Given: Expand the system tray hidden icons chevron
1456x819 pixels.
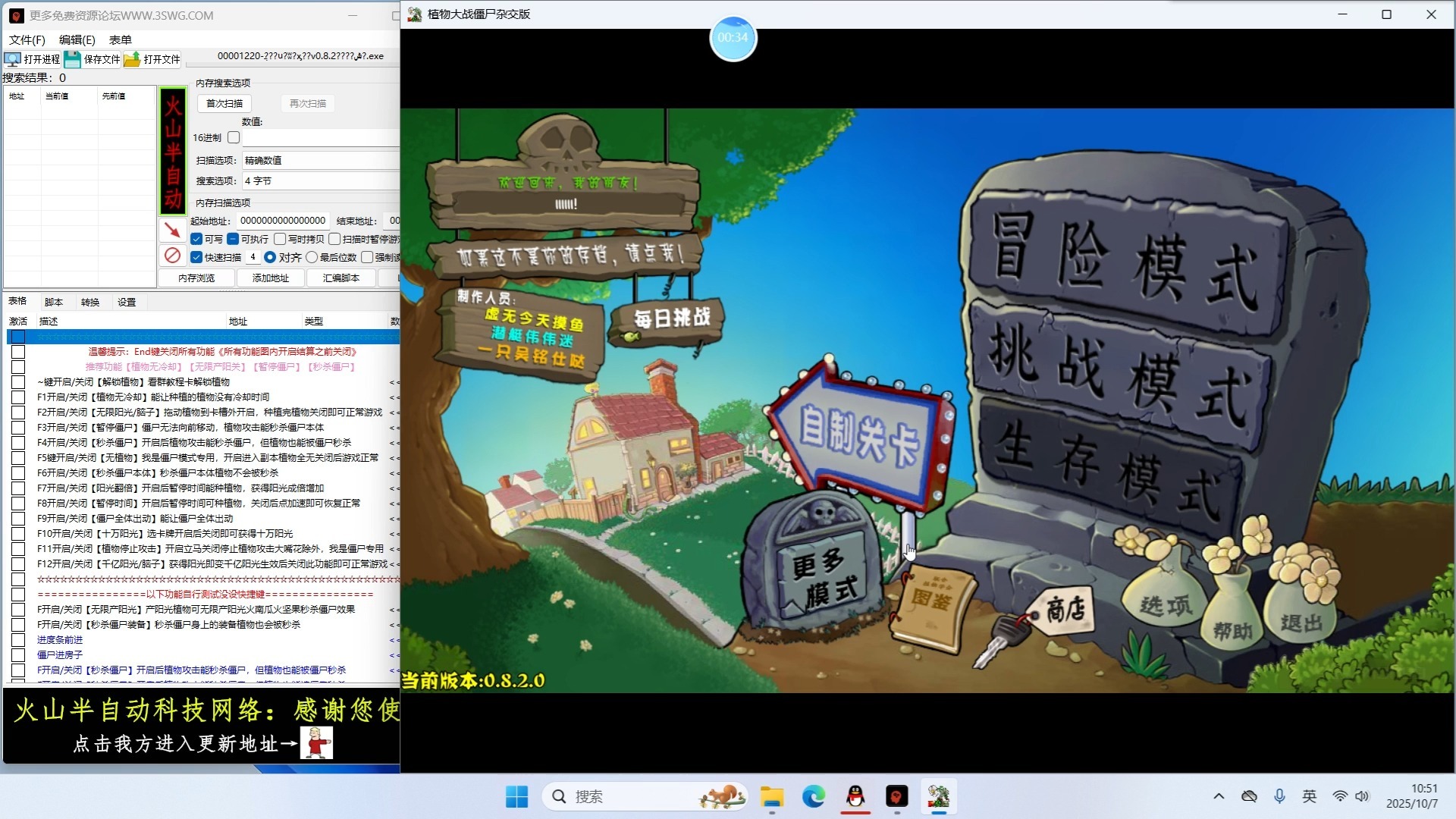Looking at the screenshot, I should tap(1219, 796).
